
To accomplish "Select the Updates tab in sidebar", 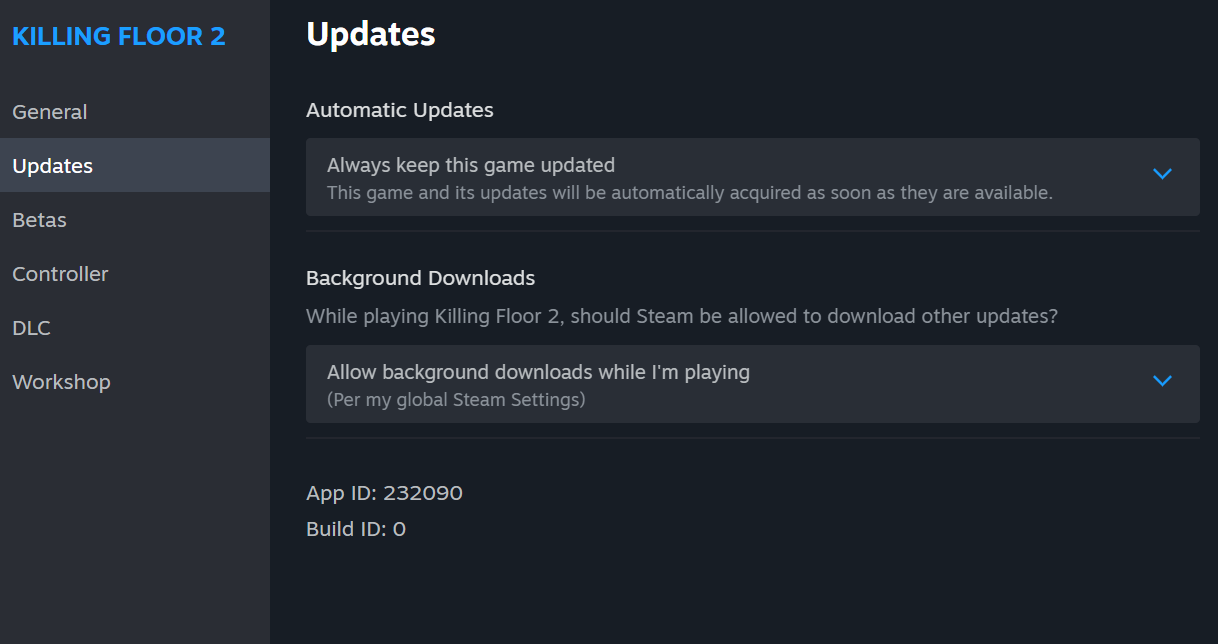I will (x=135, y=166).
